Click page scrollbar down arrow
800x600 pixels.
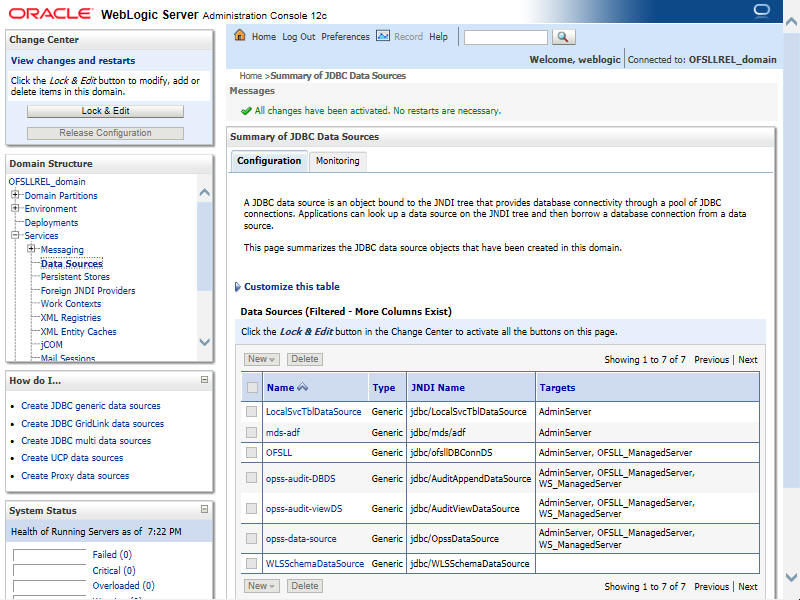(x=791, y=578)
